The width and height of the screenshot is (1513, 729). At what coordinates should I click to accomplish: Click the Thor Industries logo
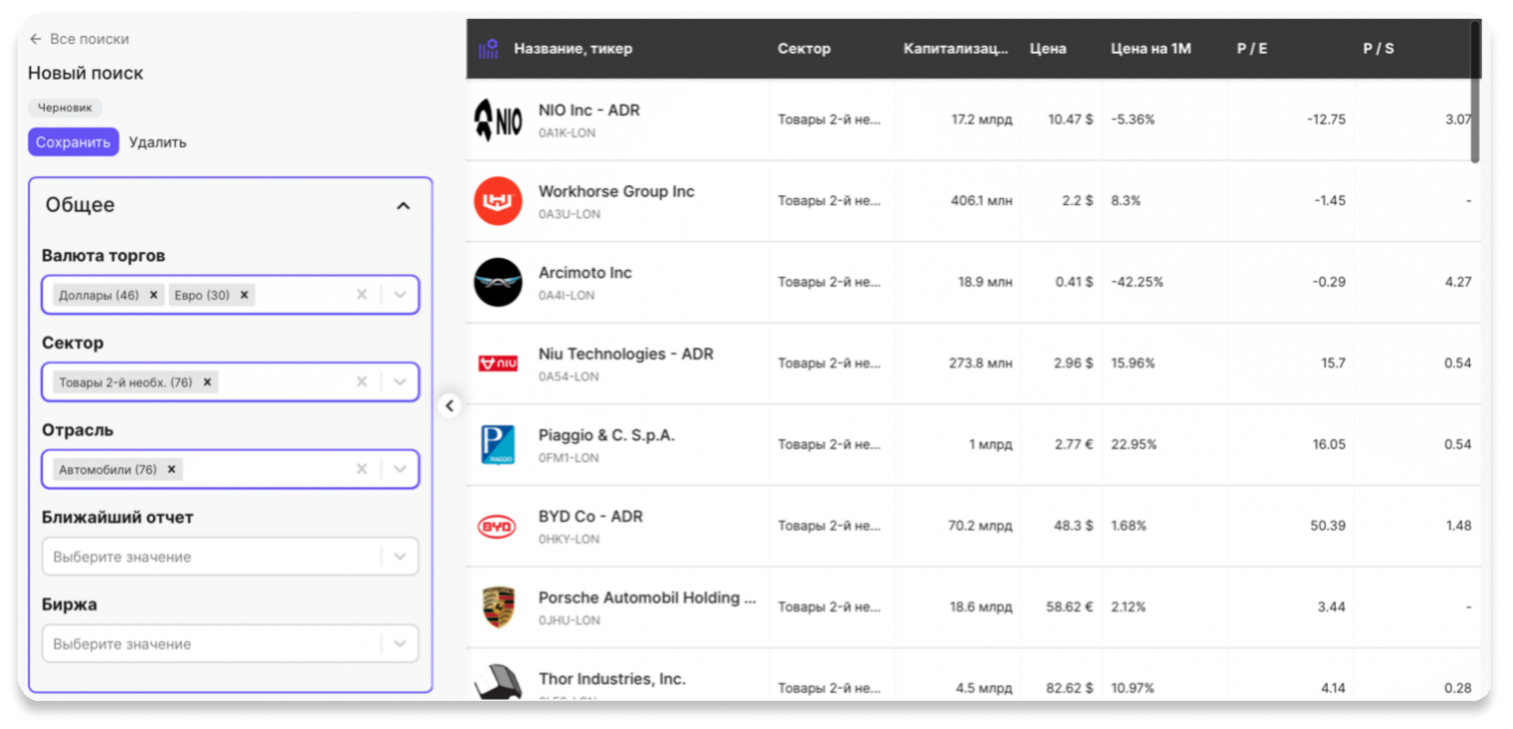point(498,682)
